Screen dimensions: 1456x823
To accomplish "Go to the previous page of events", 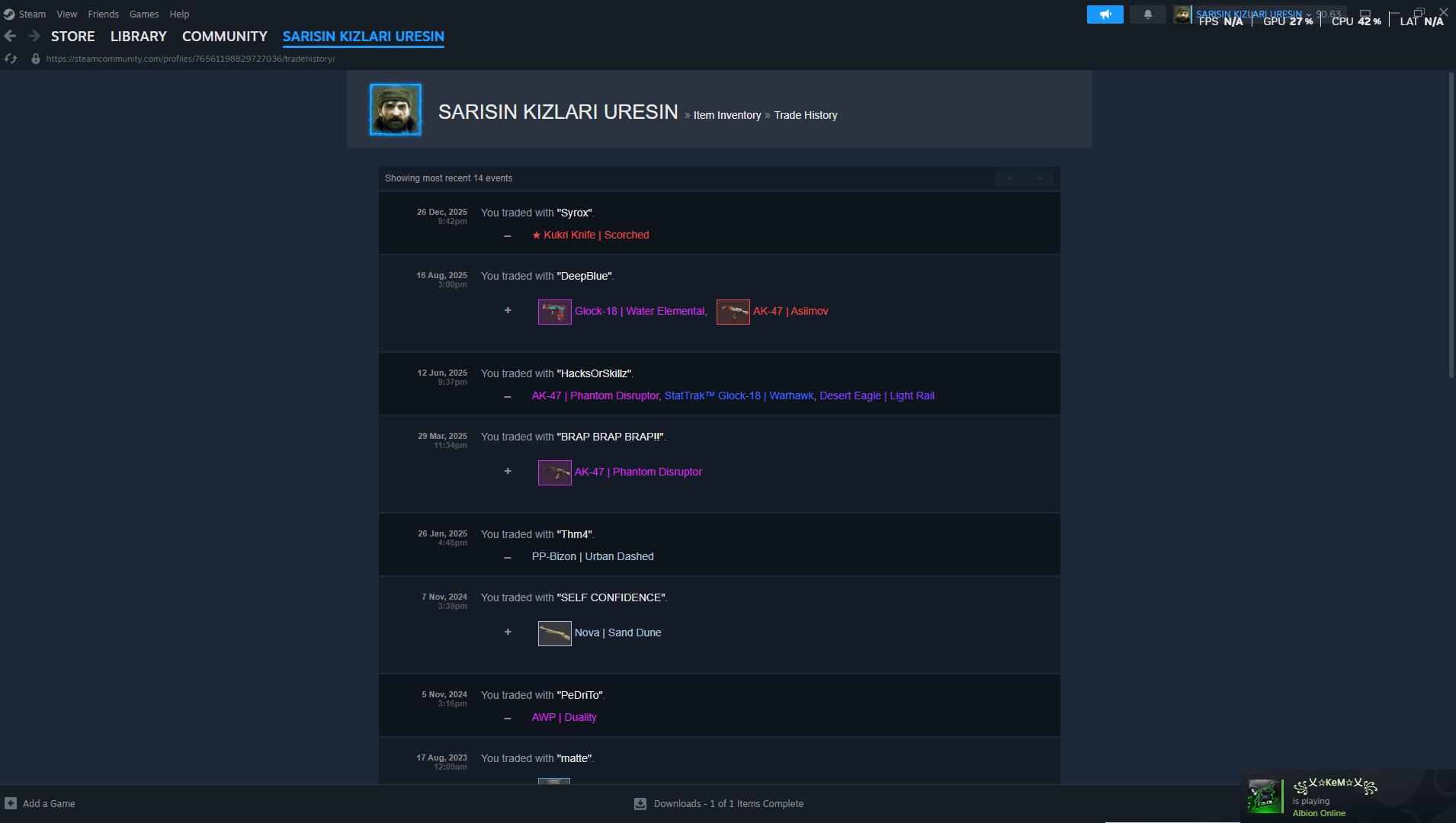I will pos(1010,178).
